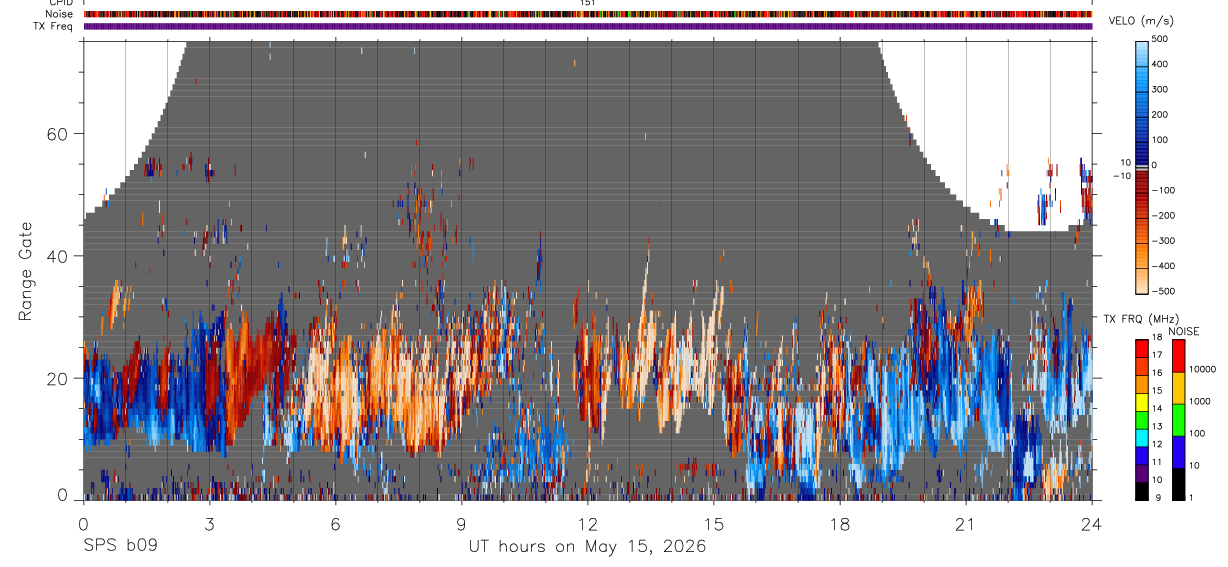The width and height of the screenshot is (1228, 567).
Task: Click the TX FRQ scale value '15'
Action: [1157, 391]
